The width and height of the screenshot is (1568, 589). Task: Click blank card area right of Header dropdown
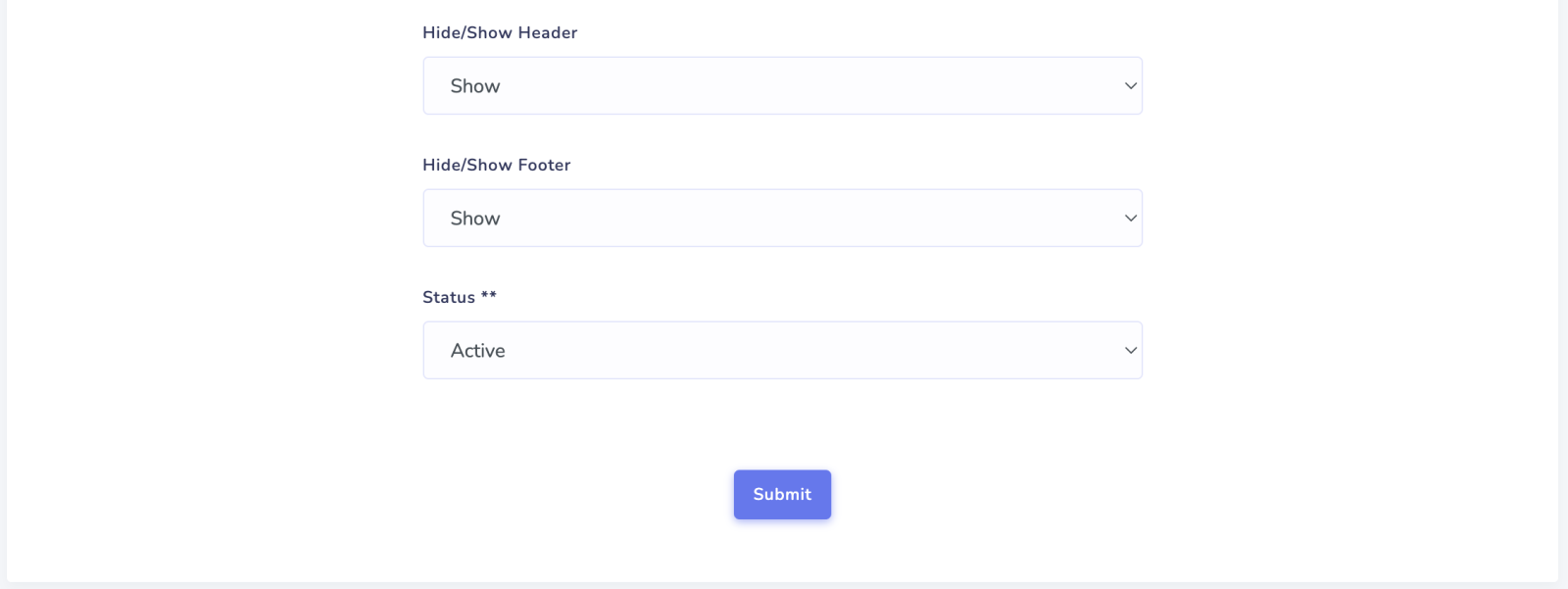1352,86
